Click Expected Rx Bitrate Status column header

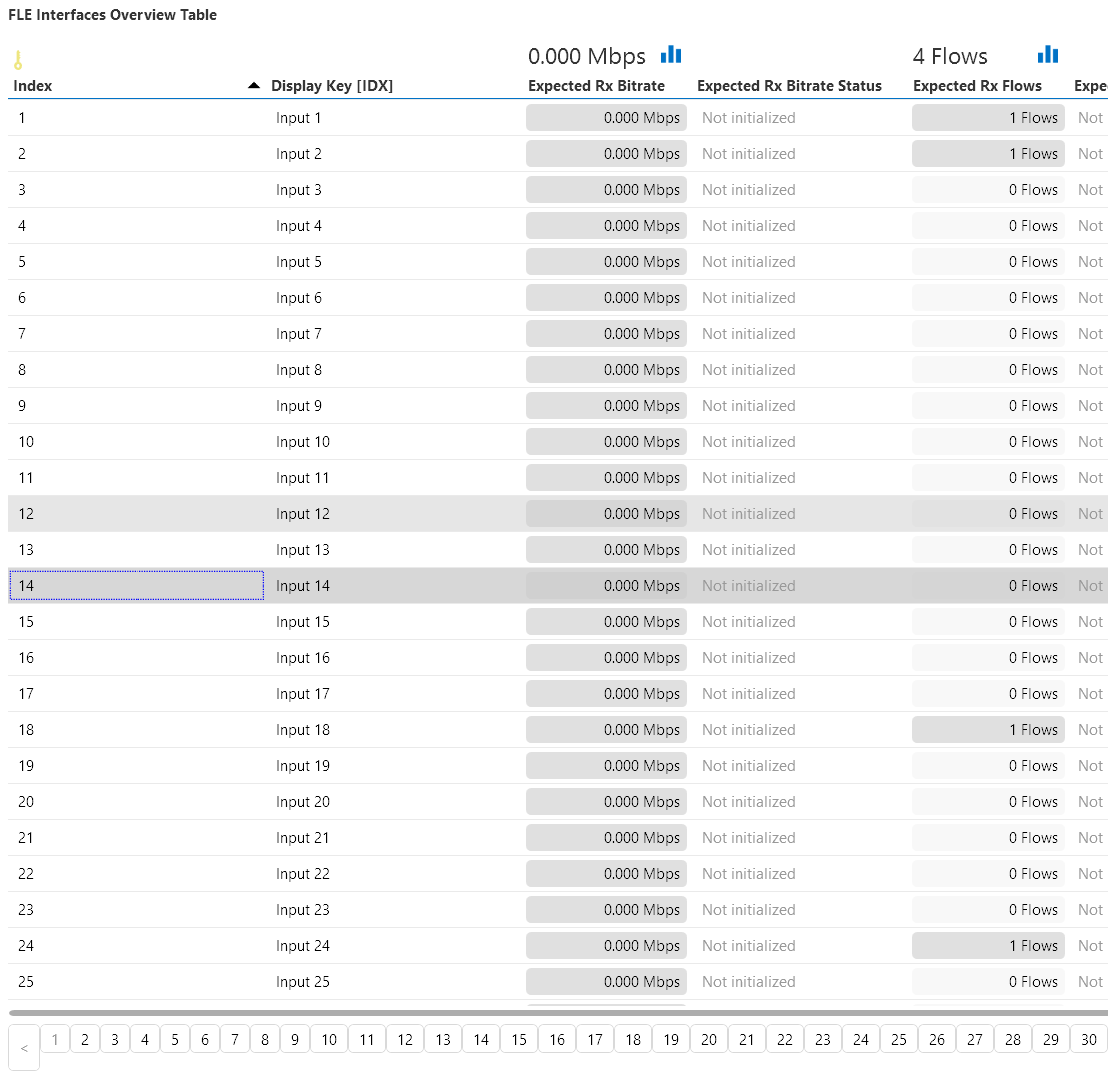pos(789,86)
